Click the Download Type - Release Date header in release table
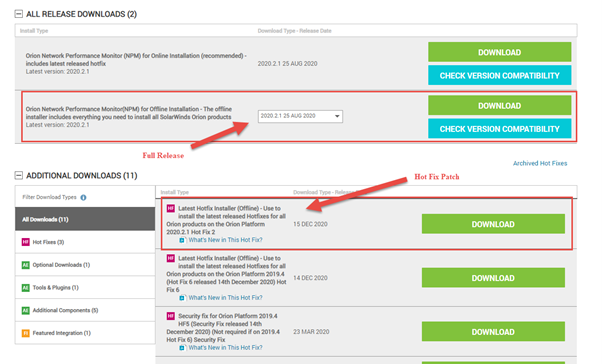This screenshot has width=602, height=364. click(x=294, y=31)
